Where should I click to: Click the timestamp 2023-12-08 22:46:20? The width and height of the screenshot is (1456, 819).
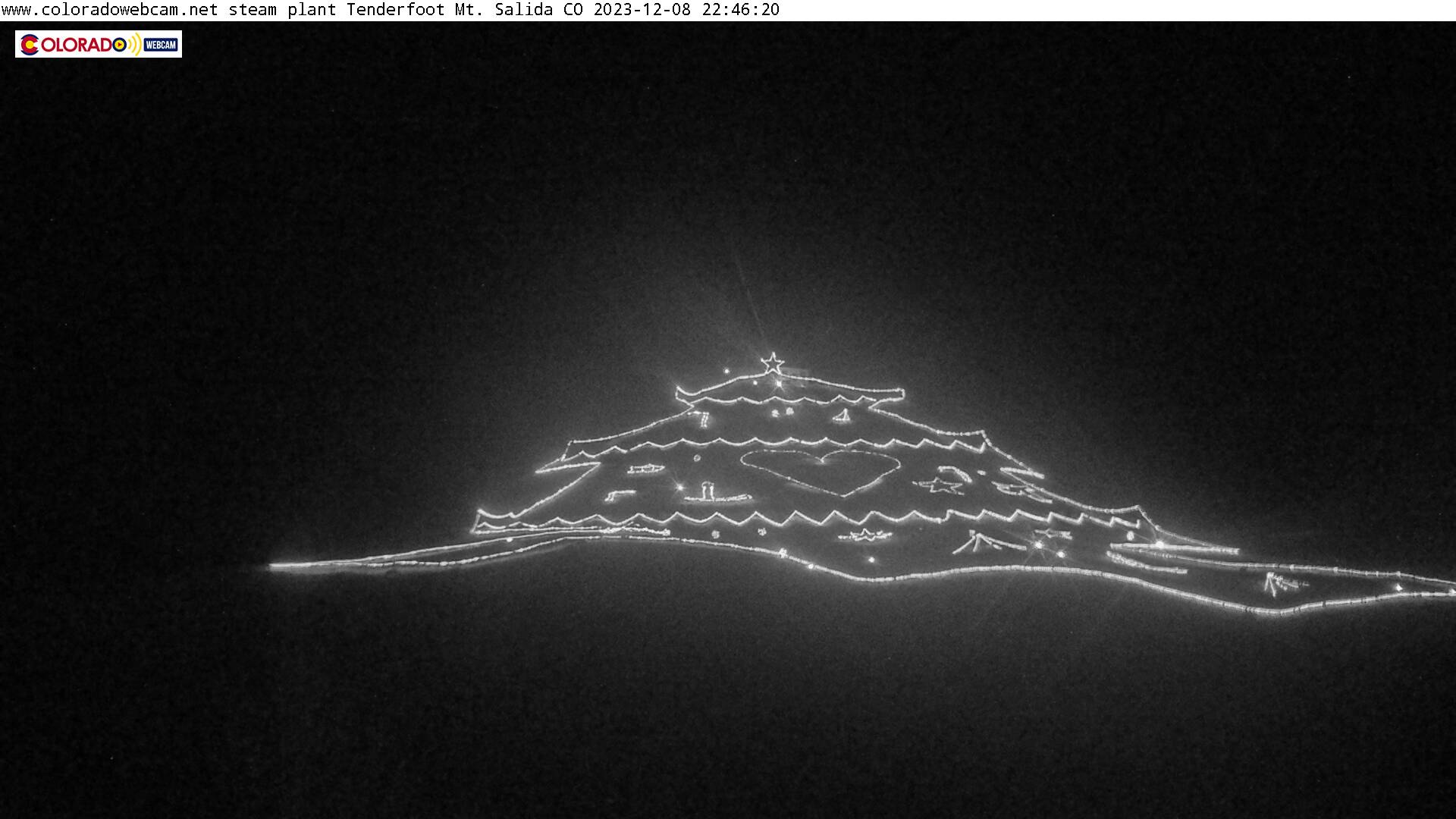(x=686, y=10)
